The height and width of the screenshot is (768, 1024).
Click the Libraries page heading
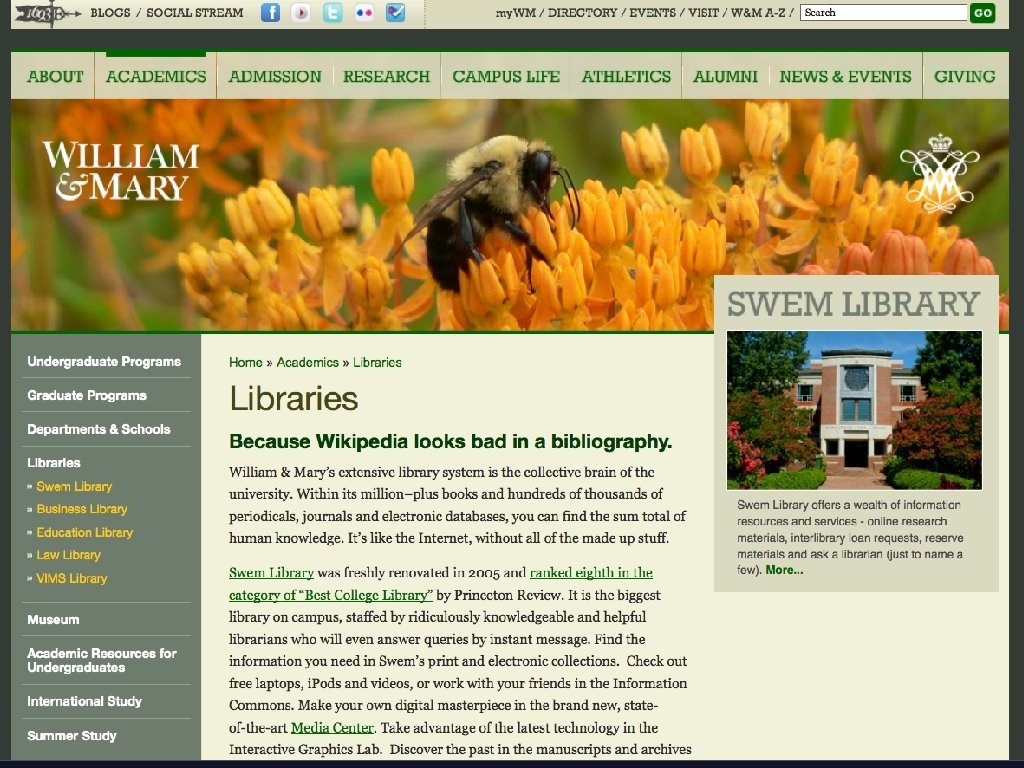pyautogui.click(x=293, y=398)
